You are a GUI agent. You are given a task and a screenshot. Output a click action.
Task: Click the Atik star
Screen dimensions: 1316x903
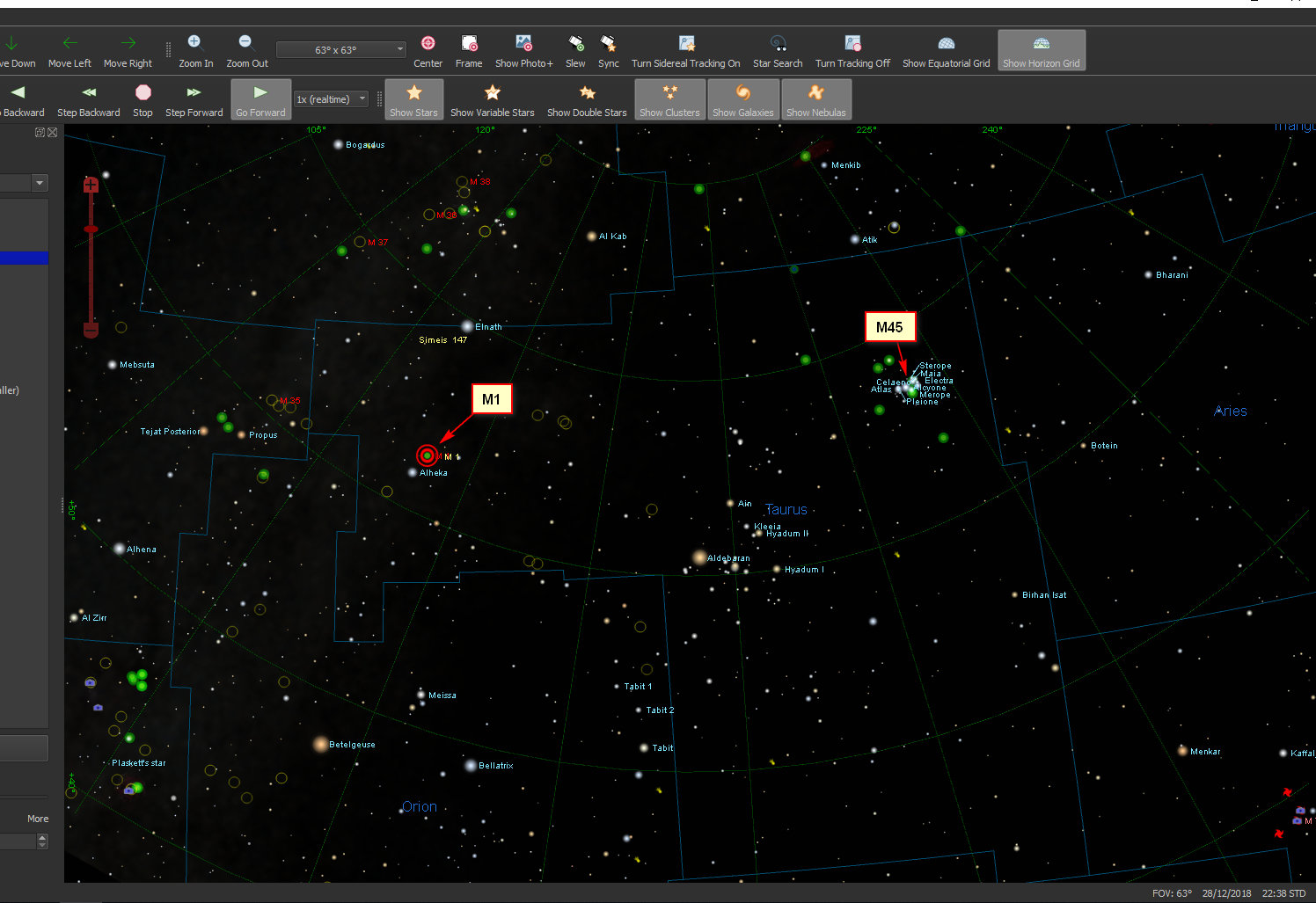click(854, 239)
